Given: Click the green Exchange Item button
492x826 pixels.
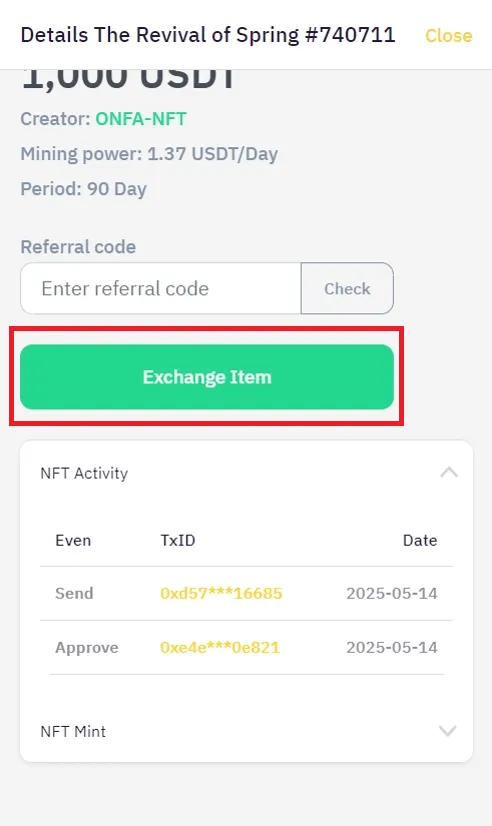Looking at the screenshot, I should [x=207, y=377].
